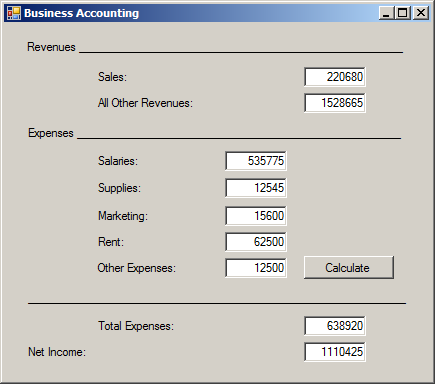This screenshot has width=435, height=384.
Task: Click the Salaries: label
Action: (118, 161)
